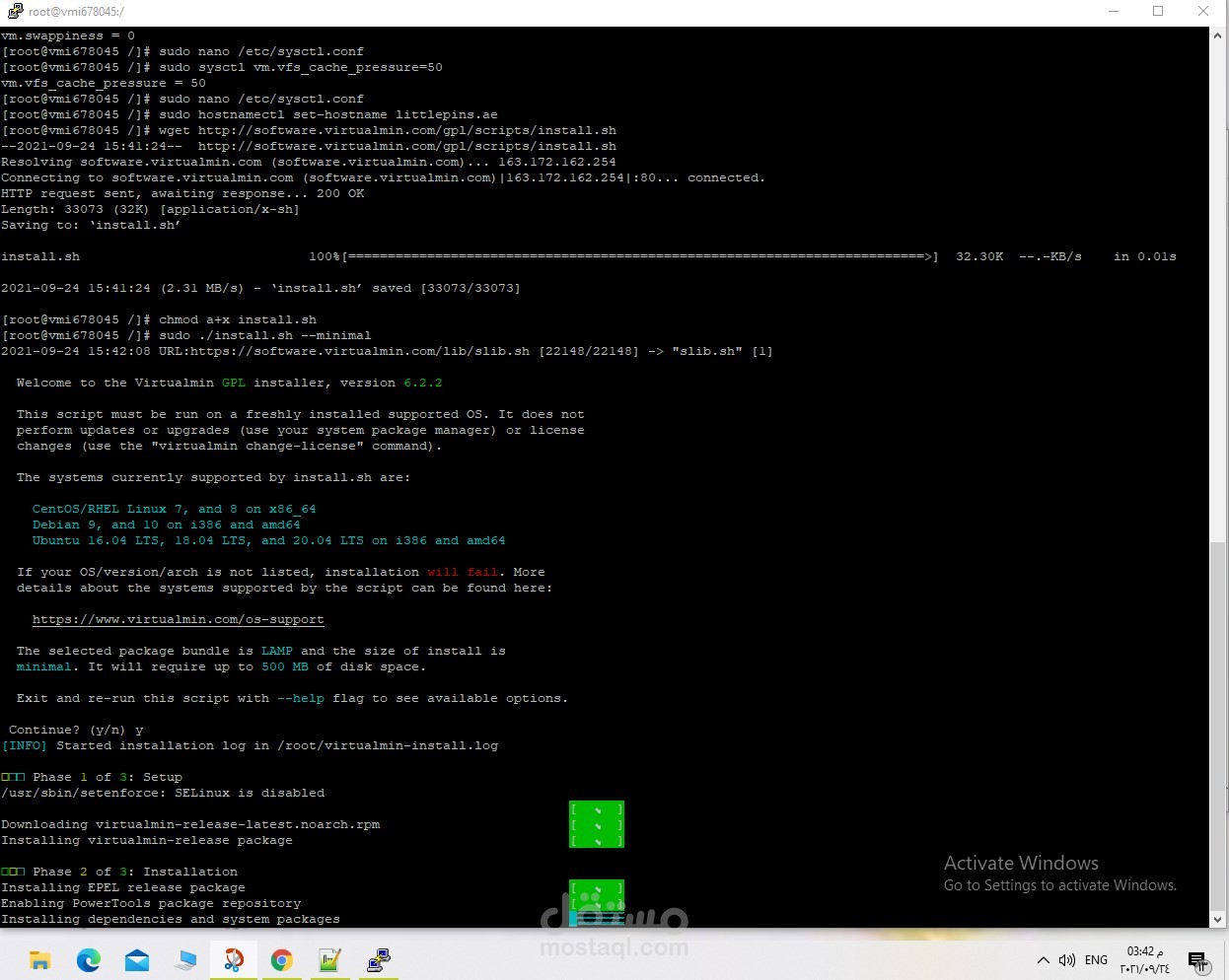Open the notification center icon

coord(1198,960)
